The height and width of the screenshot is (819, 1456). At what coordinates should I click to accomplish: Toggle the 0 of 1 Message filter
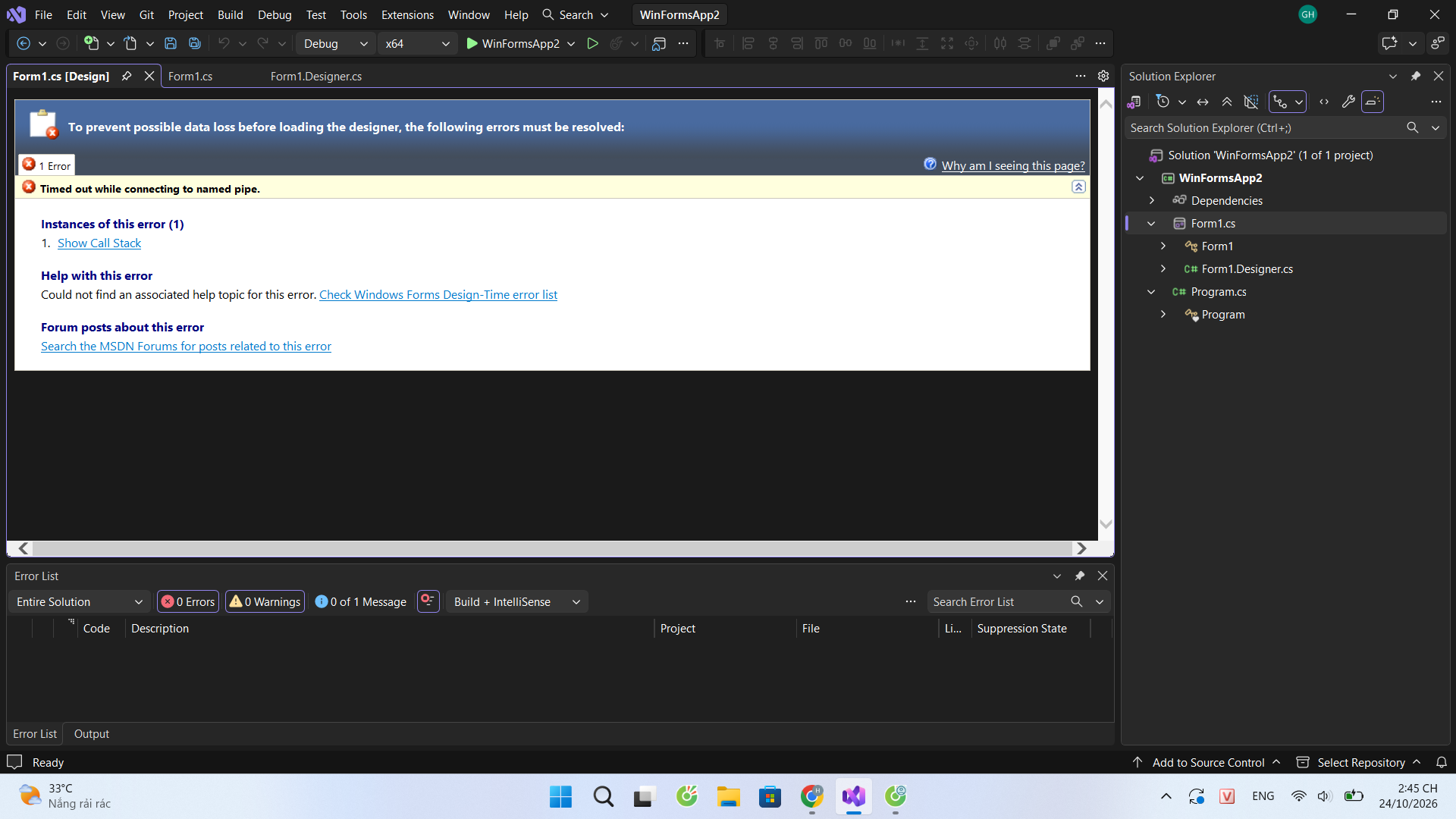point(361,601)
